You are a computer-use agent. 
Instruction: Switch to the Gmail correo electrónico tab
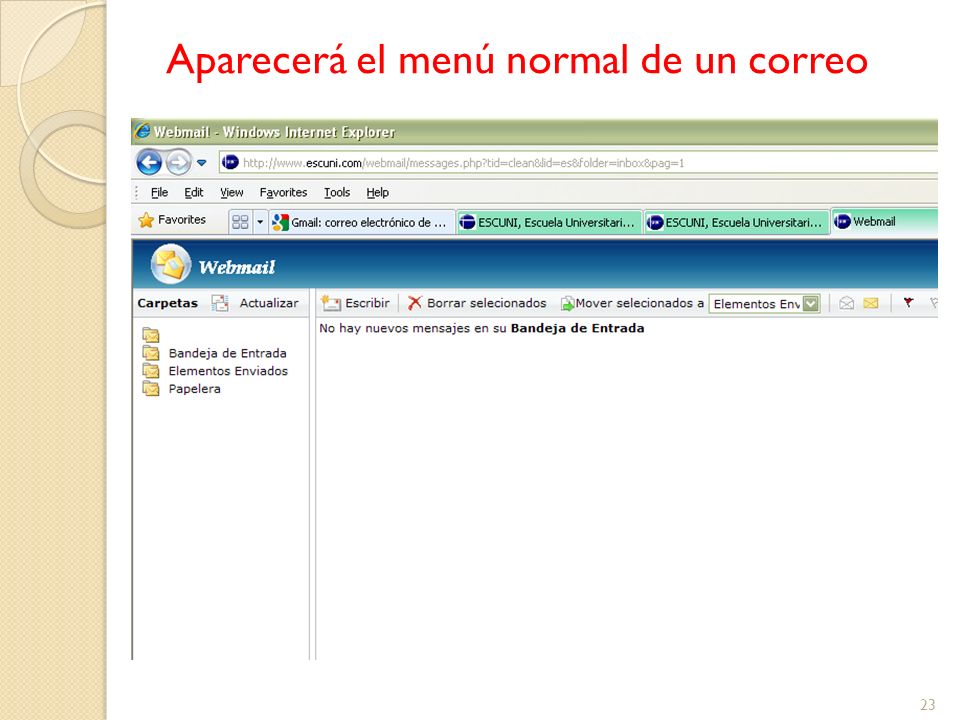tap(362, 222)
